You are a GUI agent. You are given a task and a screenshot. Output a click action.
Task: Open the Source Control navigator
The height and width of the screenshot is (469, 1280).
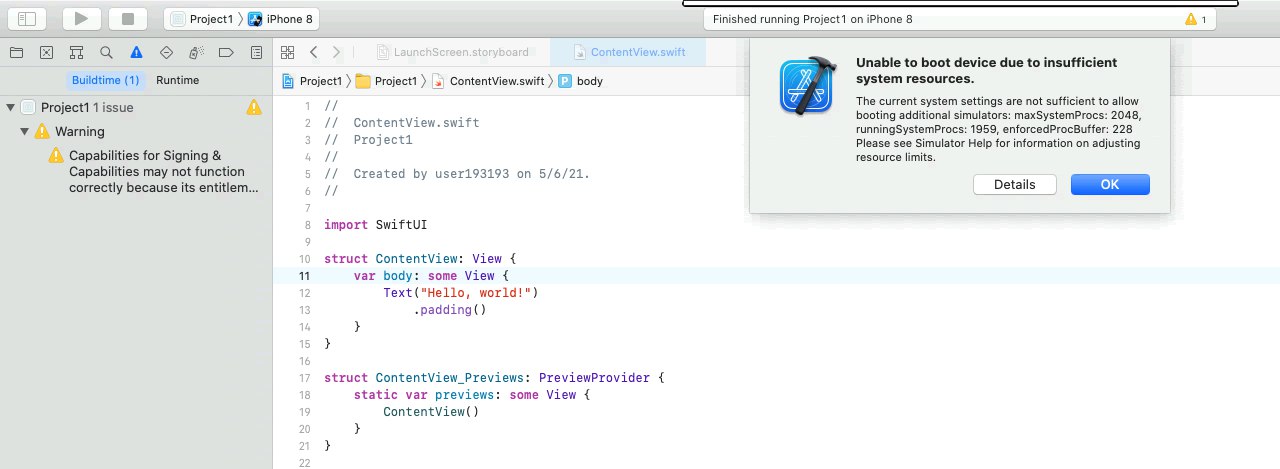(46, 52)
